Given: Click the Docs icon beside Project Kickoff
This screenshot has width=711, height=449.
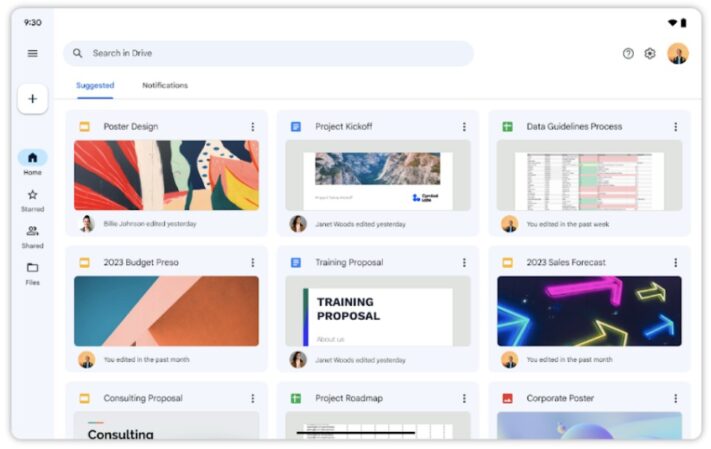Looking at the screenshot, I should click(x=296, y=127).
